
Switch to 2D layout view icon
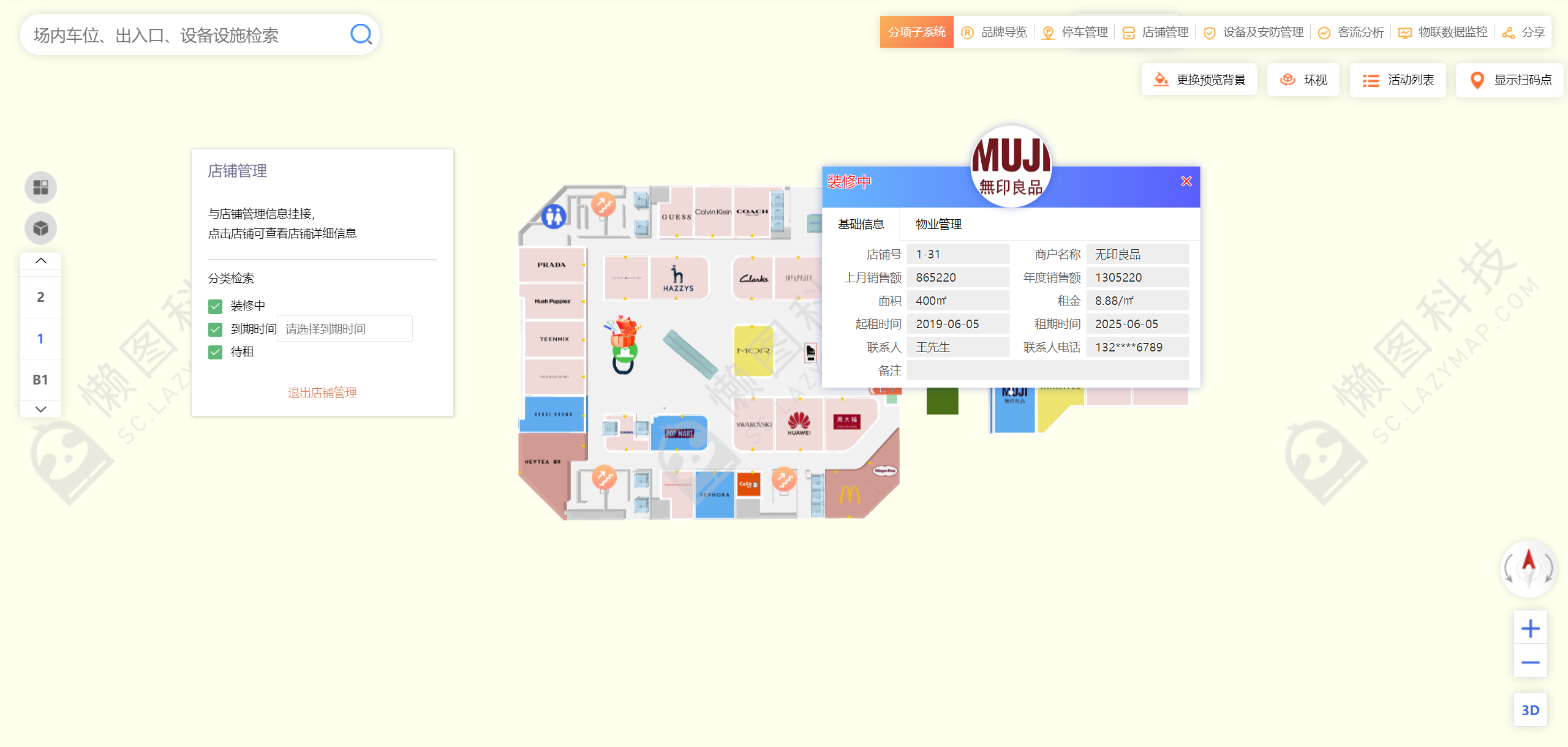[x=40, y=187]
